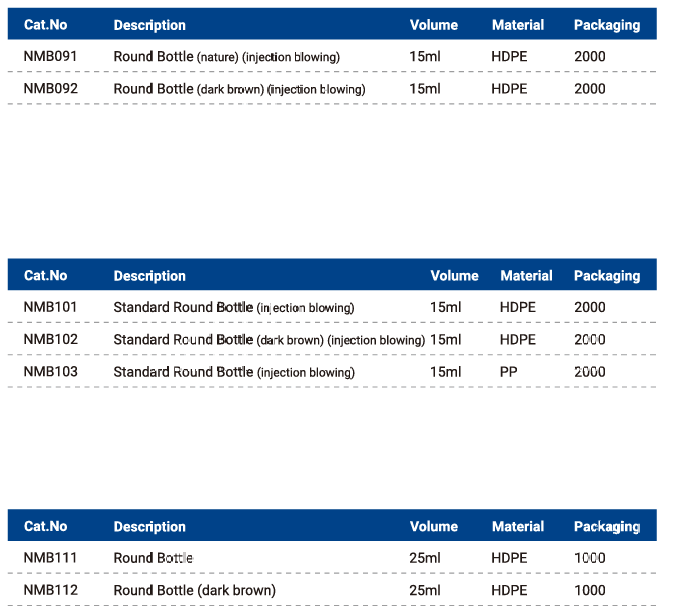Screen dimensions: 690x610
Task: Click the 15ml volume for NMB101
Action: [x=445, y=307]
